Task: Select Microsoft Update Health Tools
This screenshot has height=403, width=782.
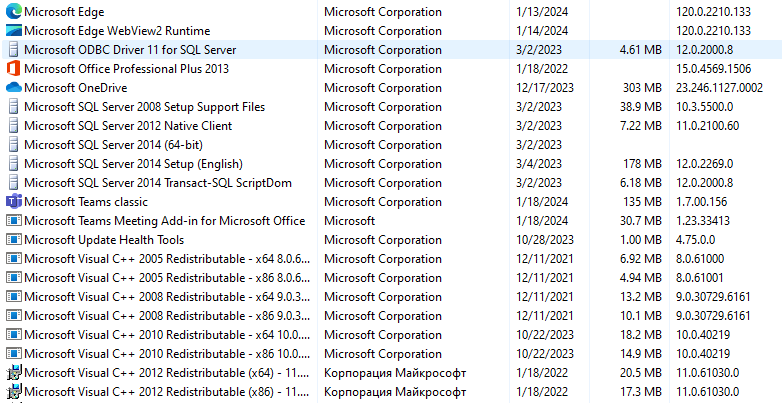Action: tap(104, 239)
